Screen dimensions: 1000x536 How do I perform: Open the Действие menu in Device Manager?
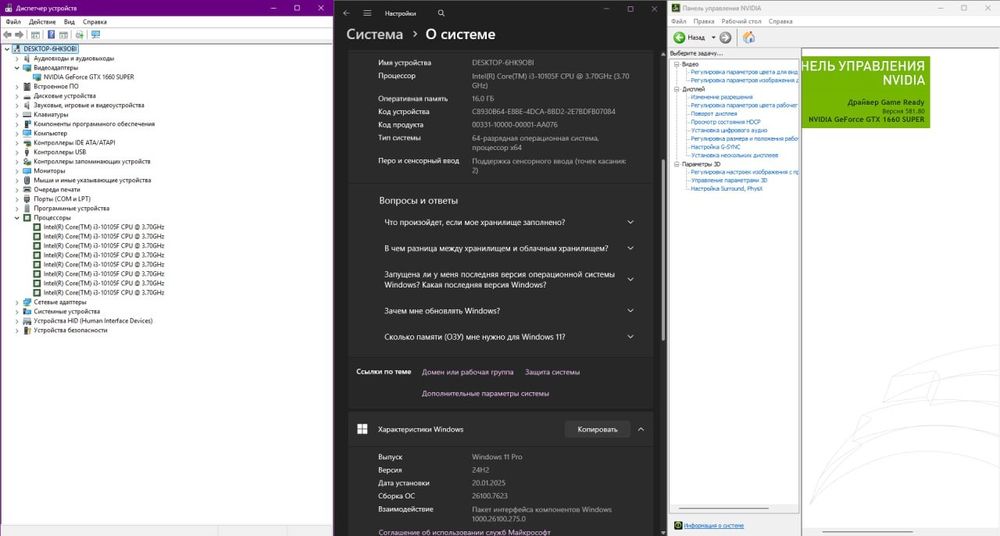click(42, 22)
